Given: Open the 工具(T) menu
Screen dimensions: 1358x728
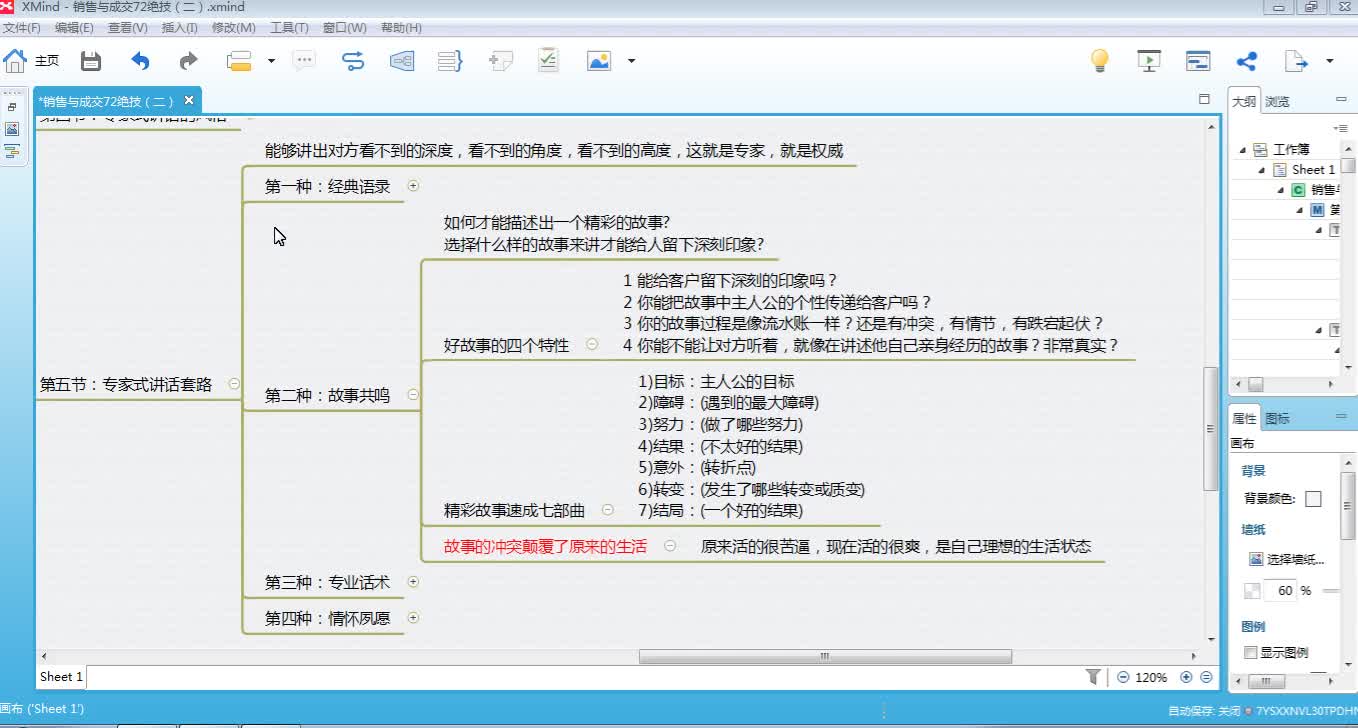Looking at the screenshot, I should pos(289,28).
